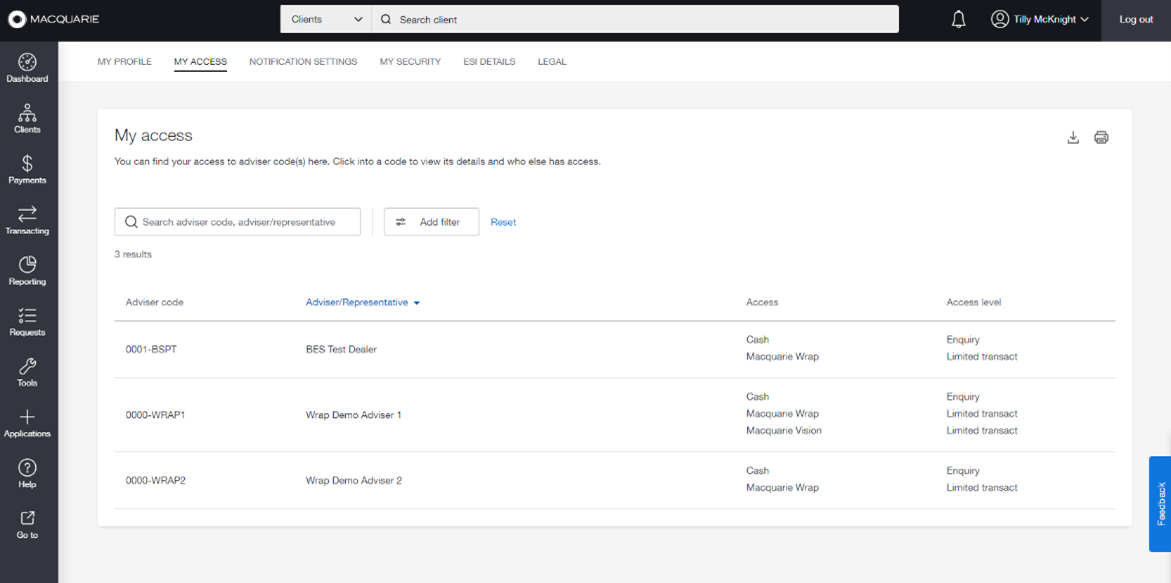This screenshot has width=1171, height=583.
Task: Expand the Tilly McKnight user menu
Action: [1040, 19]
